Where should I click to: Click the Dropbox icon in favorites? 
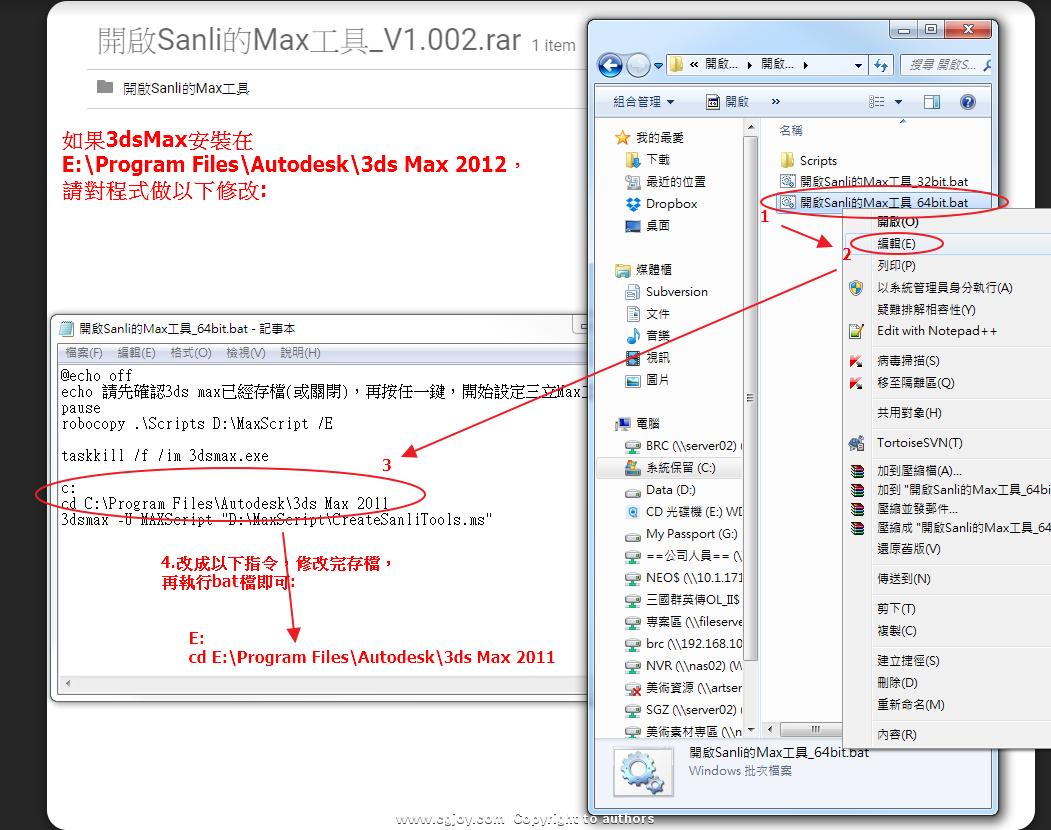click(x=633, y=204)
